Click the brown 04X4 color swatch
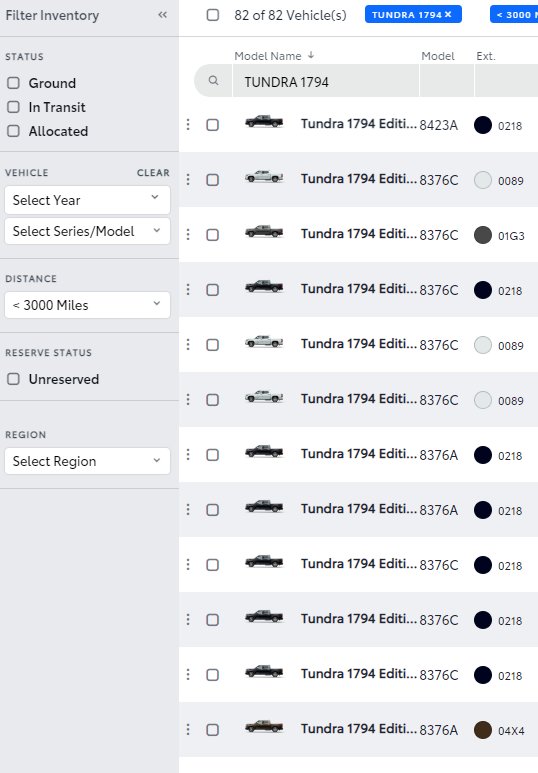The image size is (538, 773). (483, 730)
